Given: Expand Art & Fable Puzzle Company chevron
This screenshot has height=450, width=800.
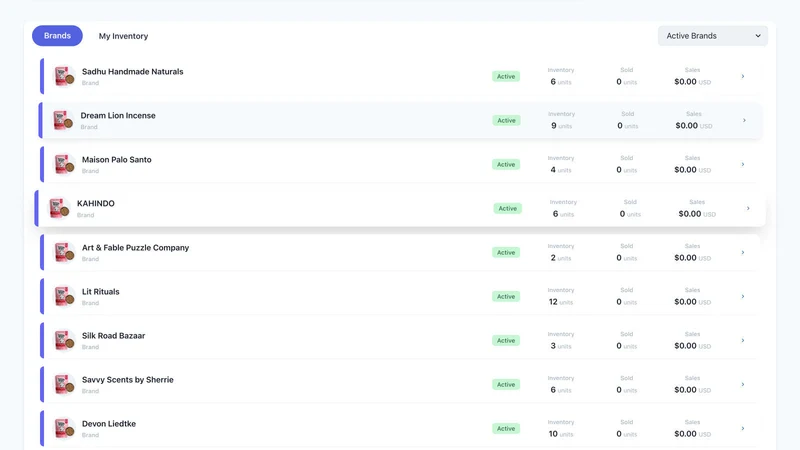Looking at the screenshot, I should [743, 253].
